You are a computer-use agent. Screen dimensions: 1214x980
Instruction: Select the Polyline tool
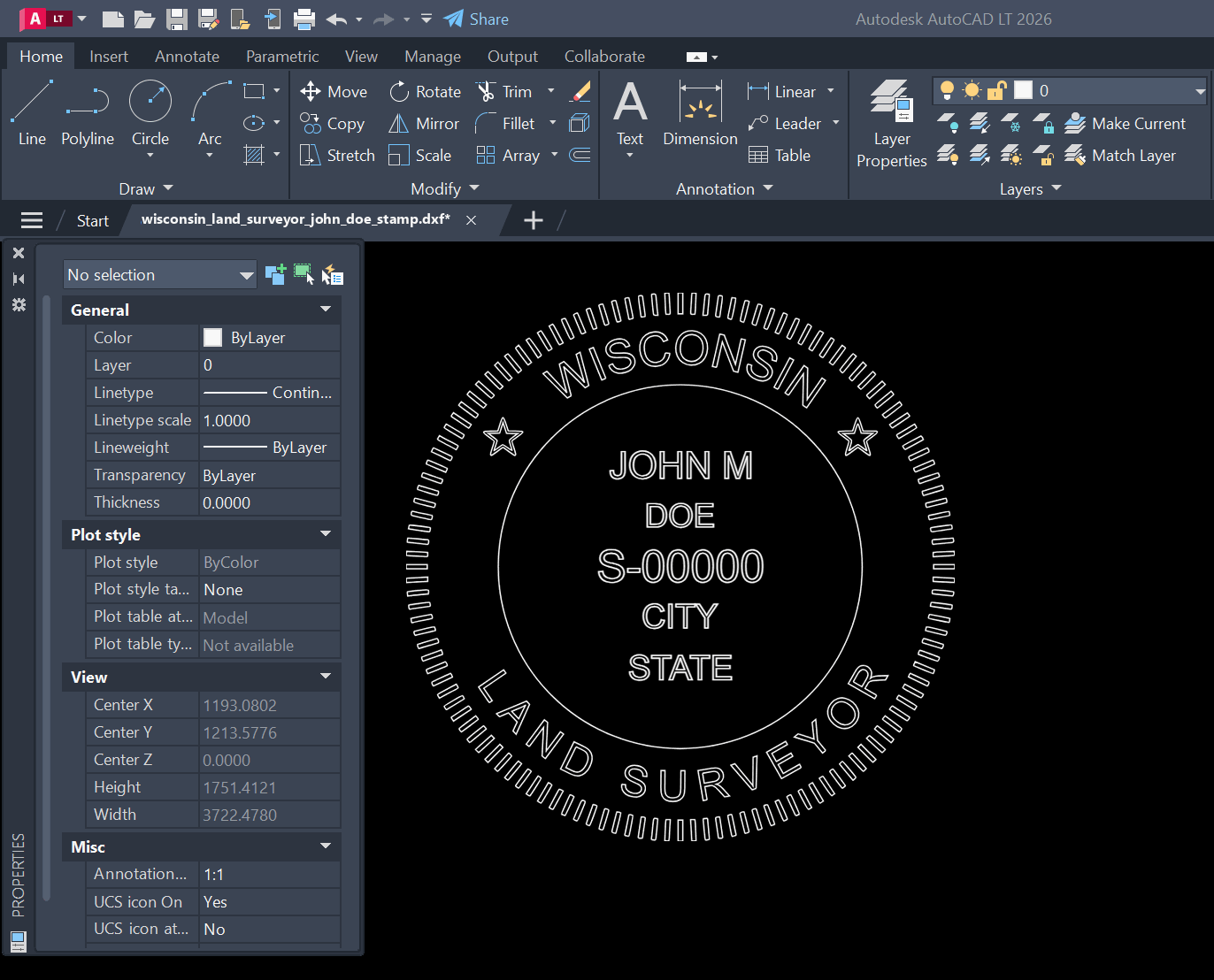pos(88,112)
